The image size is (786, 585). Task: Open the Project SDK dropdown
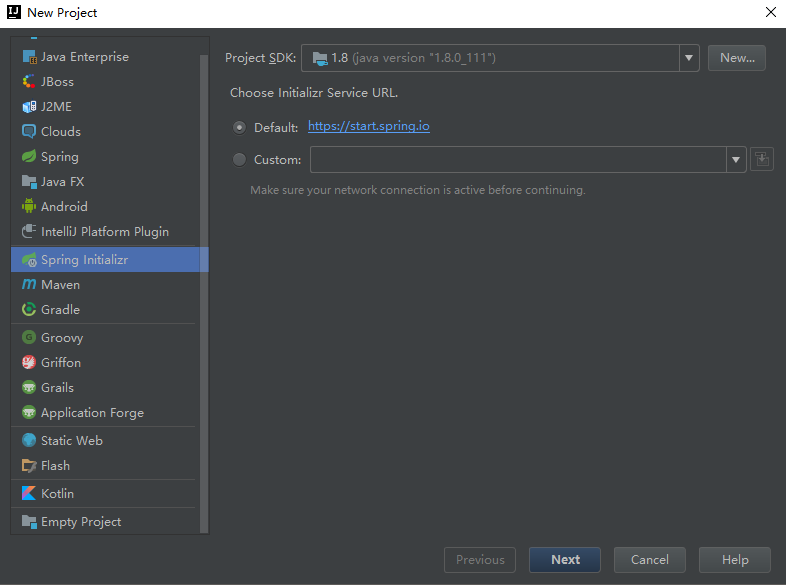click(689, 58)
